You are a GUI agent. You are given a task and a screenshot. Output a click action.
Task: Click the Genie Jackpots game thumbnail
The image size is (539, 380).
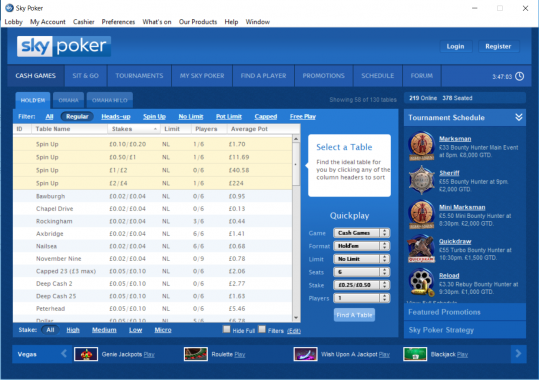(86, 354)
